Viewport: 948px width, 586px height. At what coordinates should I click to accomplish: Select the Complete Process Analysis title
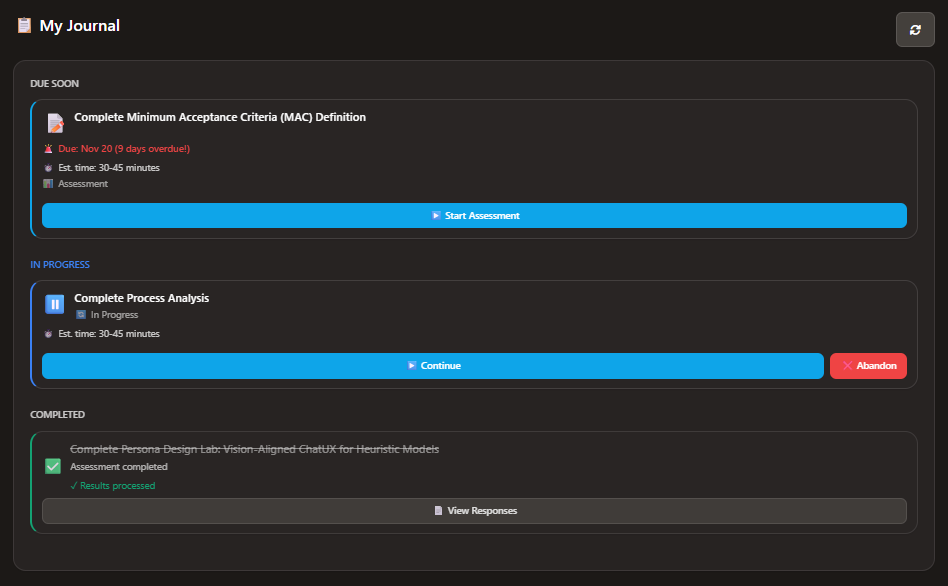141,298
